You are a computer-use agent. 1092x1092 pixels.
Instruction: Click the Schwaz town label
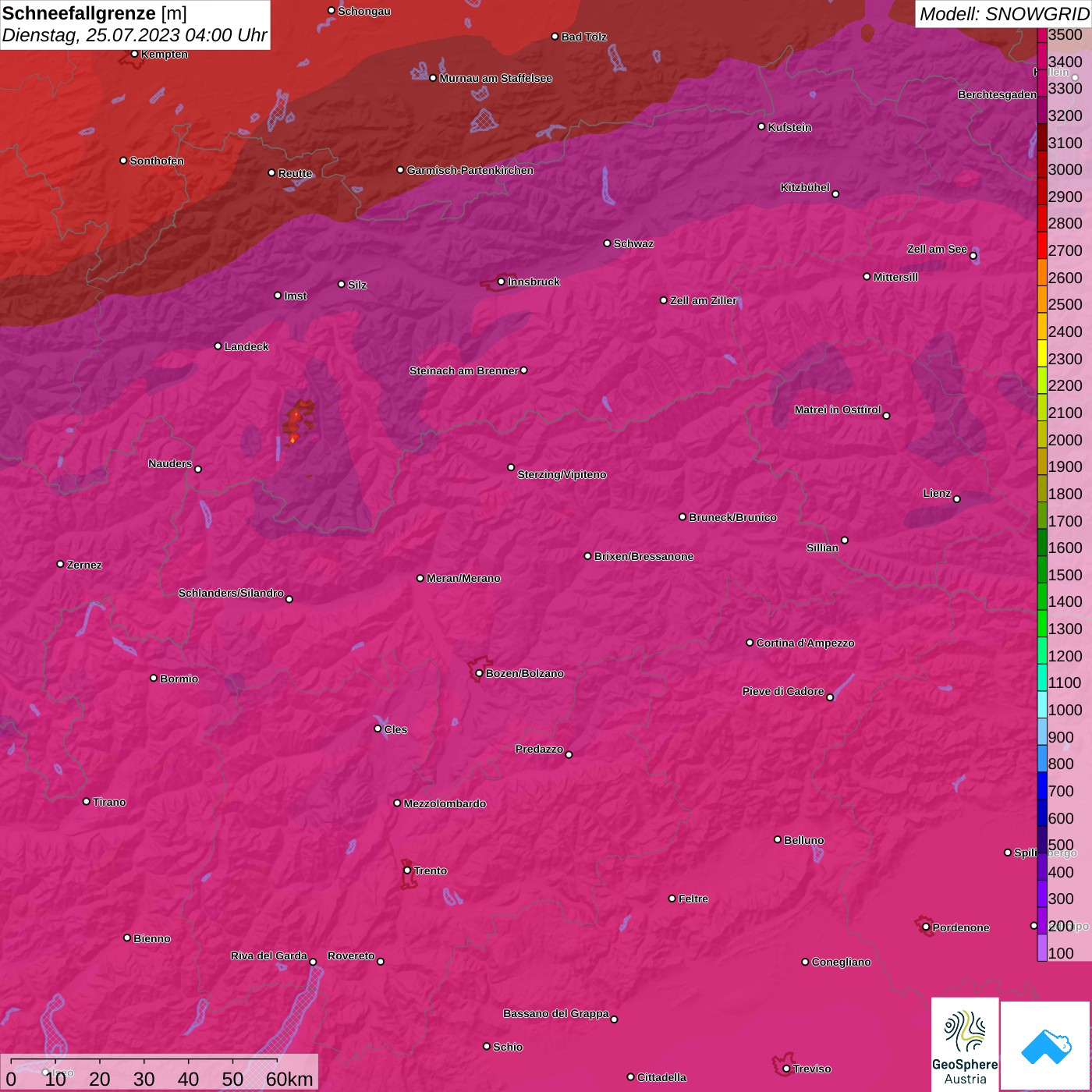(x=633, y=243)
